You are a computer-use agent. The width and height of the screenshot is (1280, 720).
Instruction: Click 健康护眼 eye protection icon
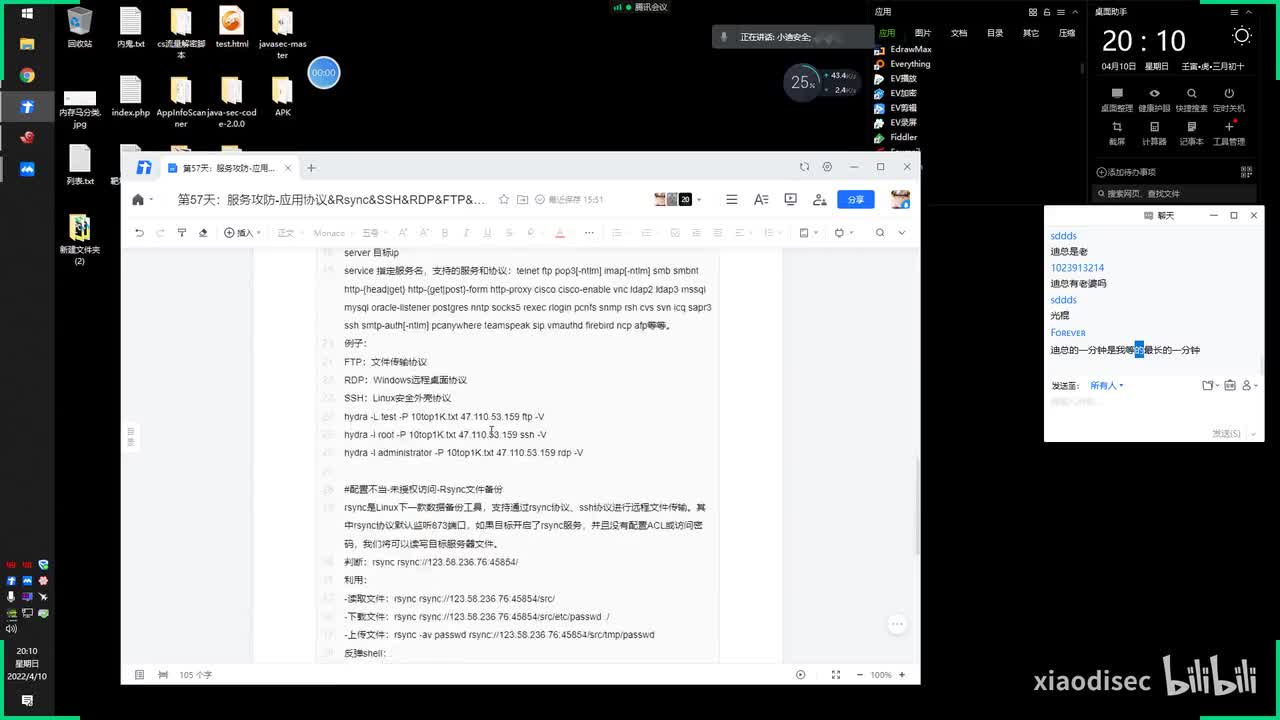click(x=1154, y=99)
